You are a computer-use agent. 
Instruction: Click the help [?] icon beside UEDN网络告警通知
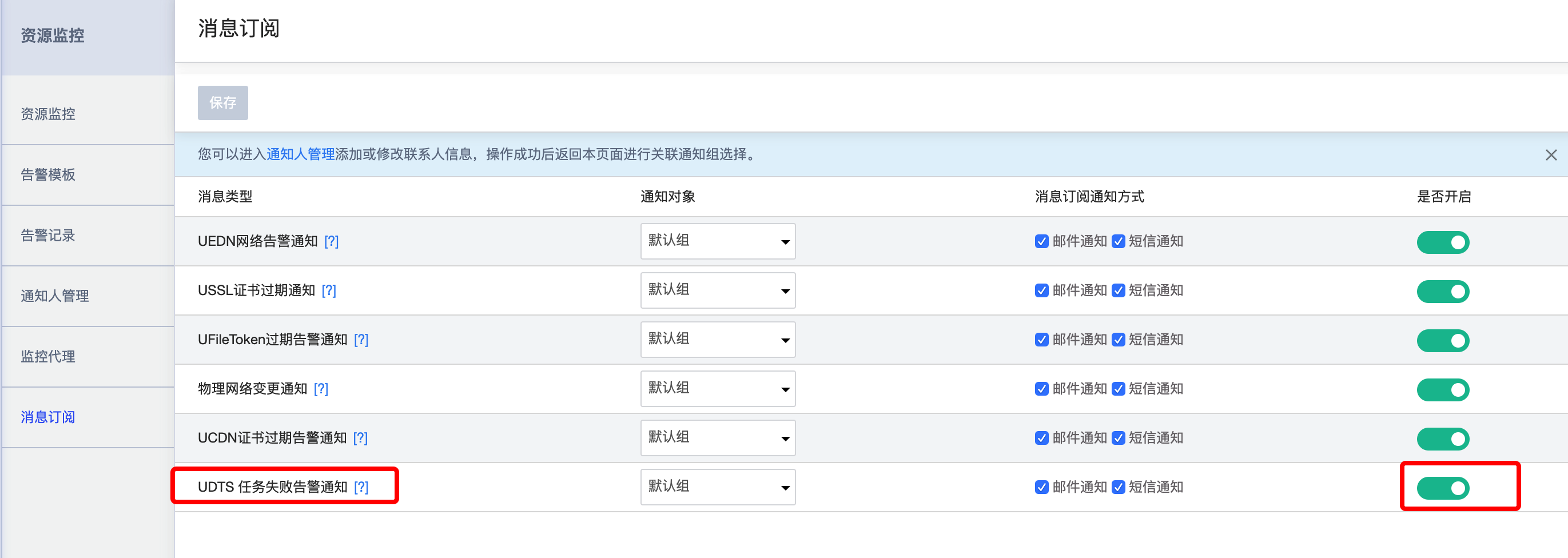point(331,242)
